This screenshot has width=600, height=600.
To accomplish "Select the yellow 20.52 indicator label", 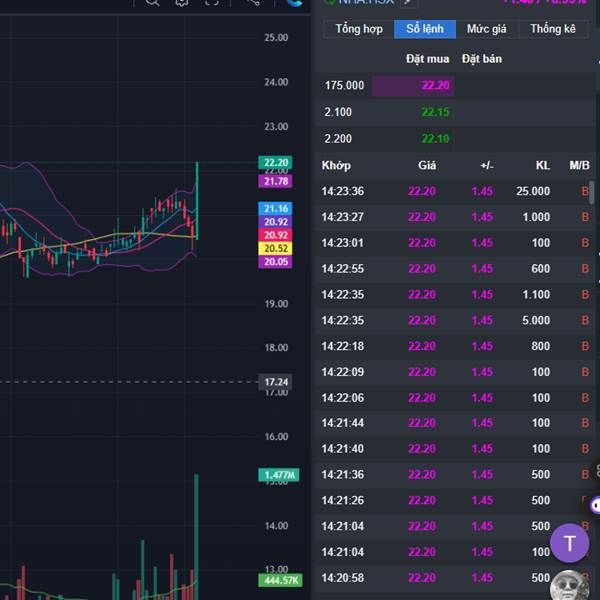I will point(276,248).
